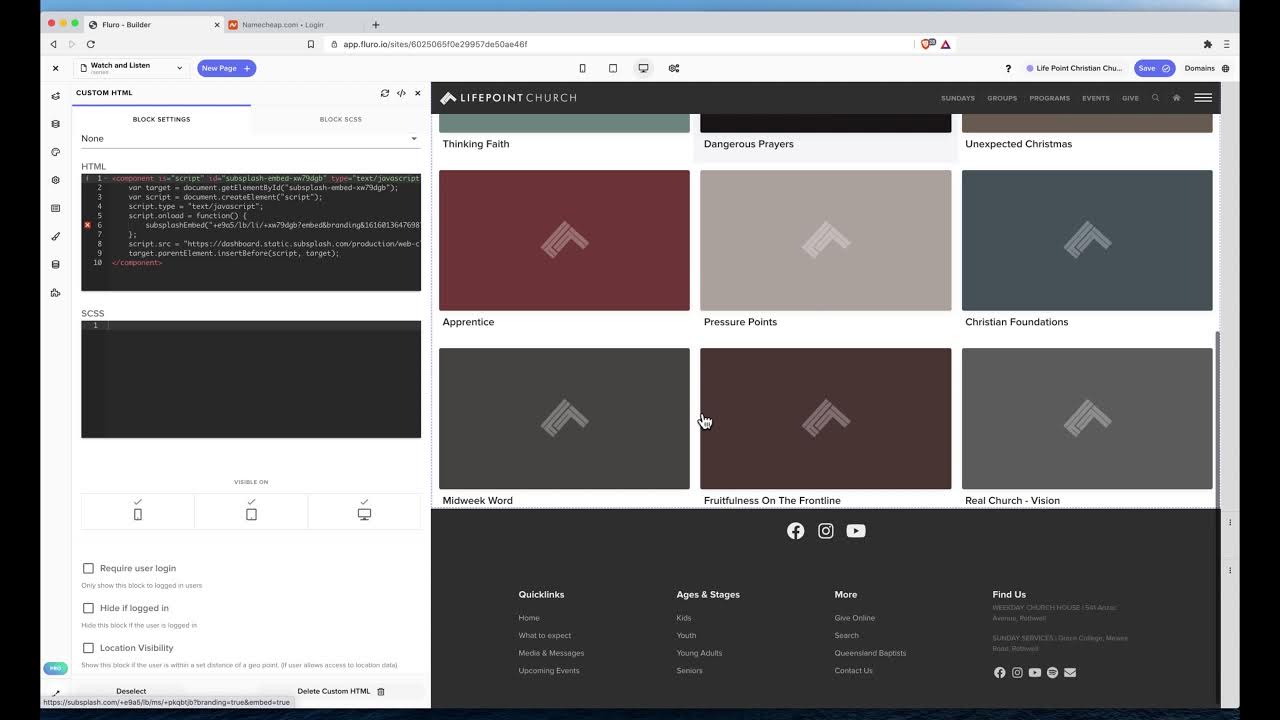Open the brush style icon in sidebar
1280x720 pixels.
(x=56, y=237)
